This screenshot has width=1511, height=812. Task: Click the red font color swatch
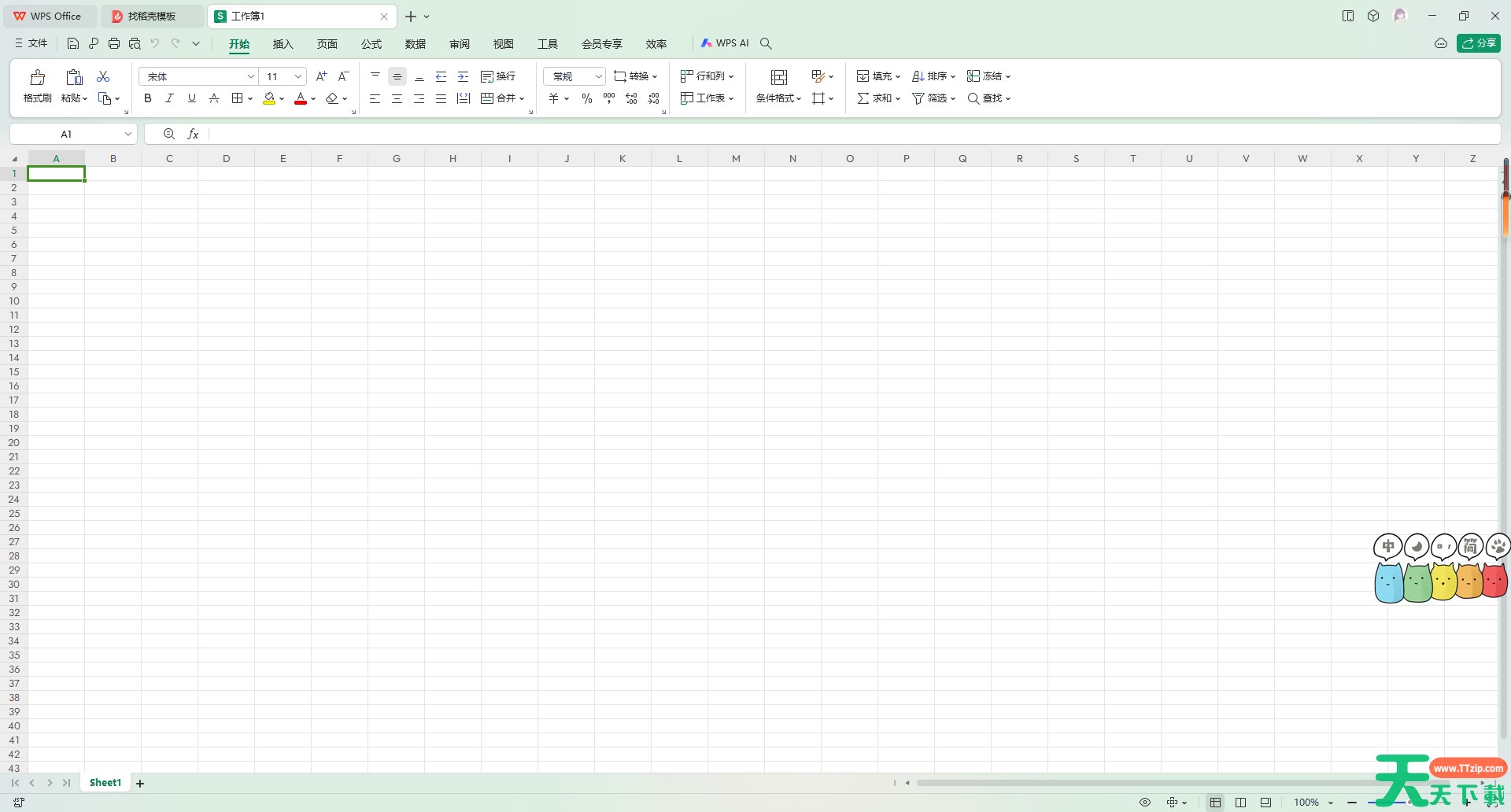pyautogui.click(x=300, y=98)
